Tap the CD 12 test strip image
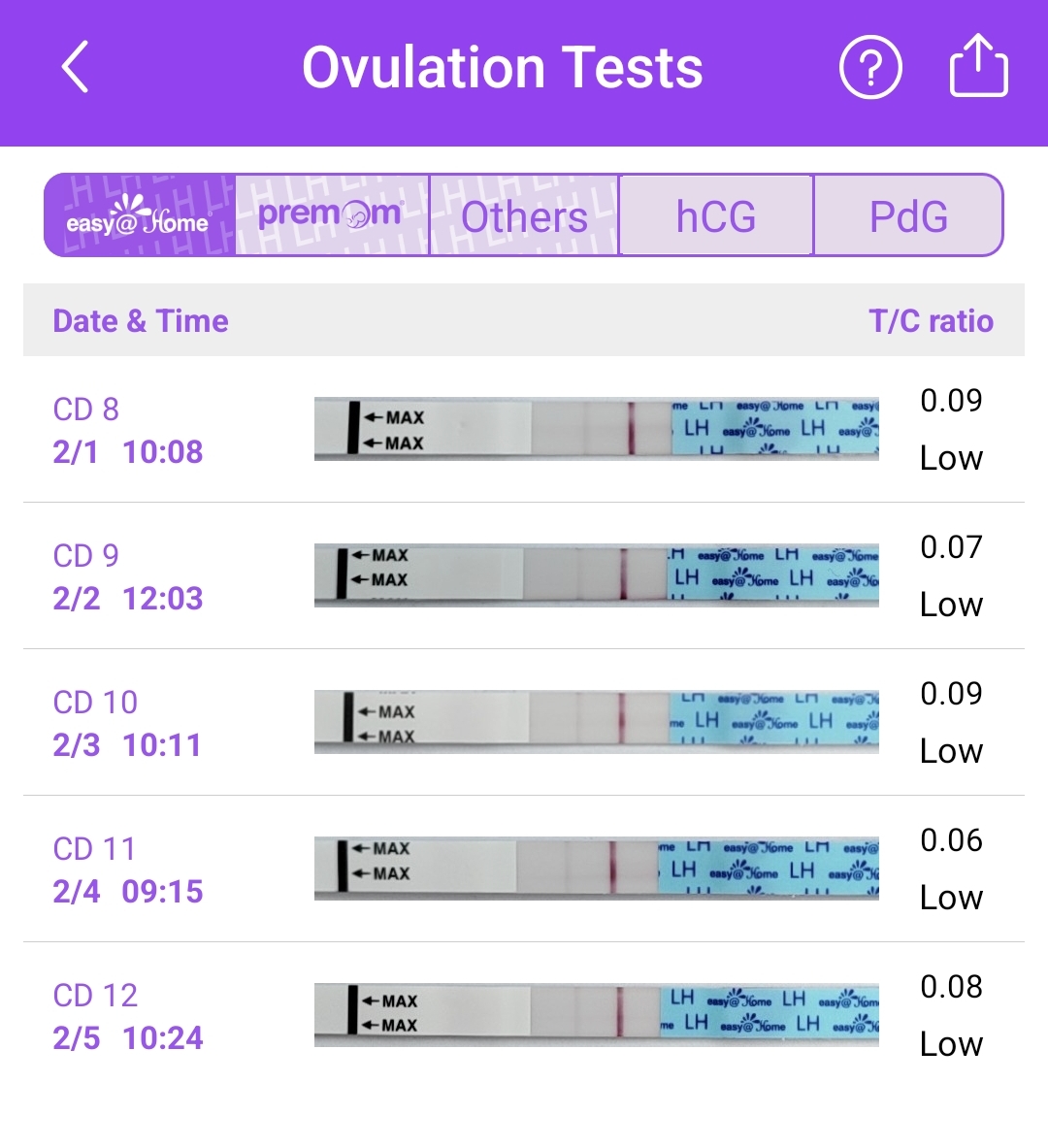 tap(596, 1014)
